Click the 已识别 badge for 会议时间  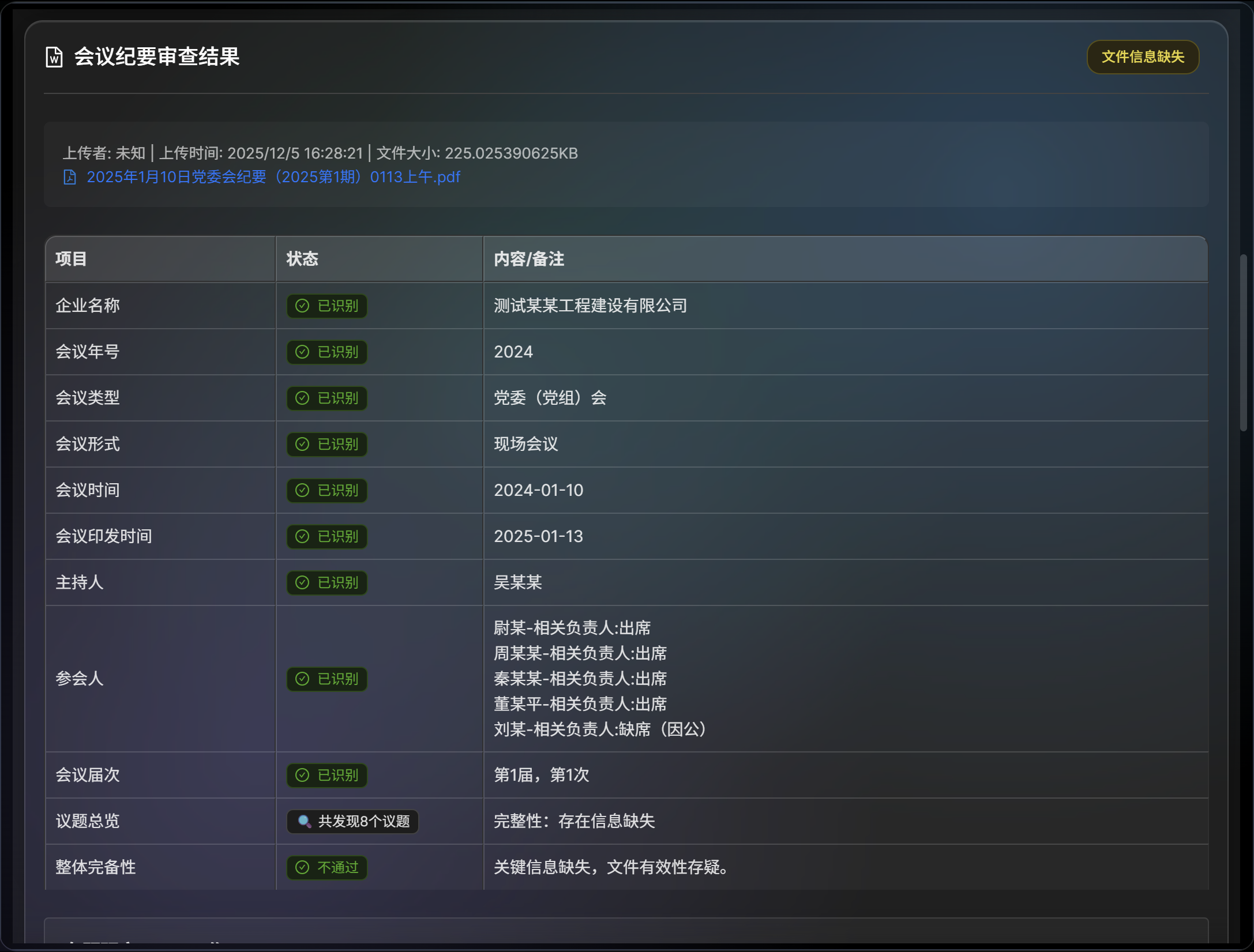pyautogui.click(x=327, y=490)
